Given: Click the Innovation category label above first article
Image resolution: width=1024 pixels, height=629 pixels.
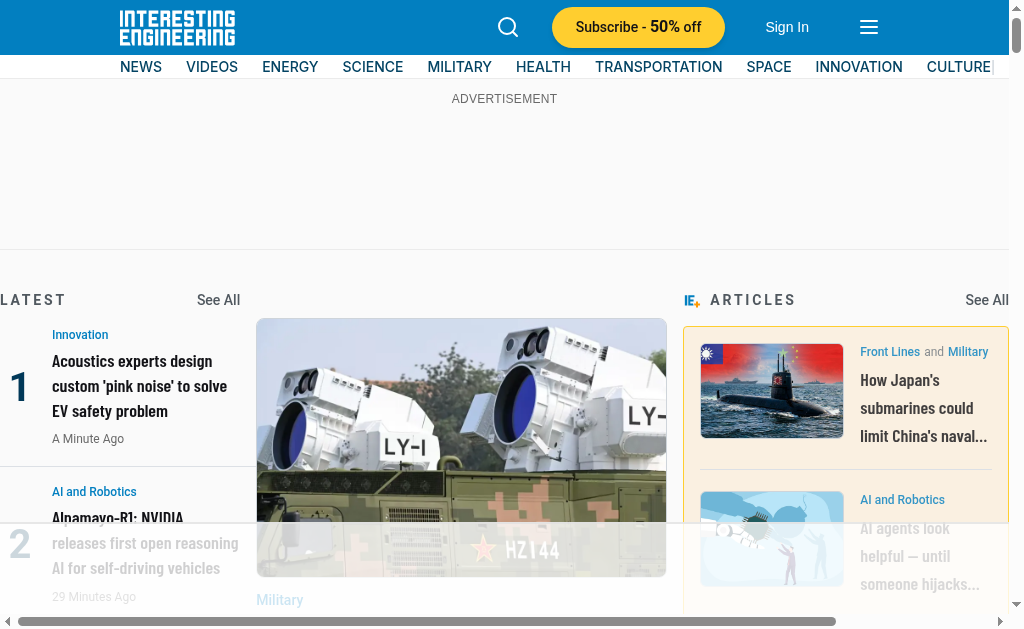Looking at the screenshot, I should [x=80, y=335].
